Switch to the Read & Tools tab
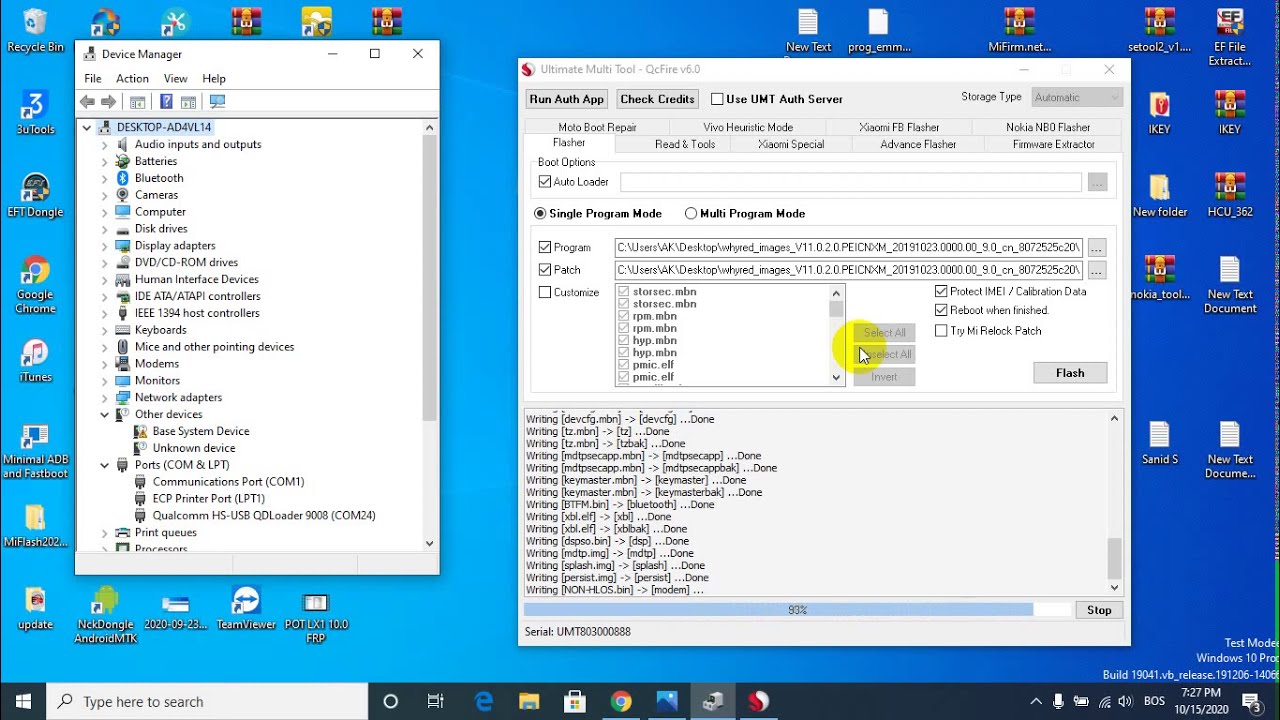1280x720 pixels. [685, 144]
